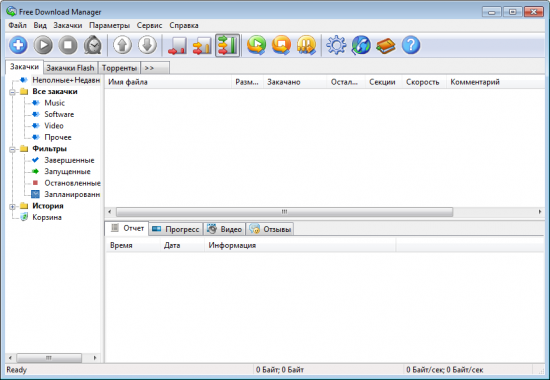The image size is (550, 380).
Task: Select light traffic mode icon
Action: point(177,45)
